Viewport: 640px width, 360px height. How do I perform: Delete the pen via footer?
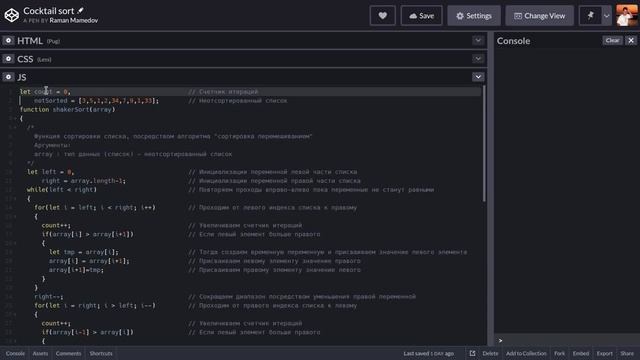coord(490,353)
